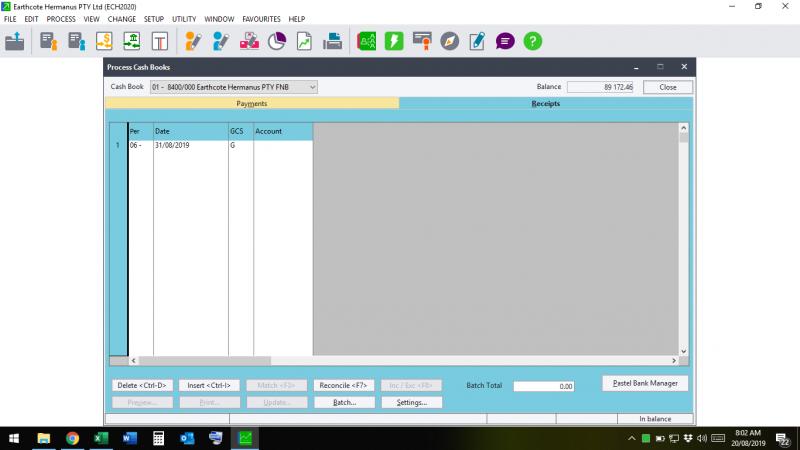Switch to the Payments tab
800x450 pixels.
(x=251, y=103)
